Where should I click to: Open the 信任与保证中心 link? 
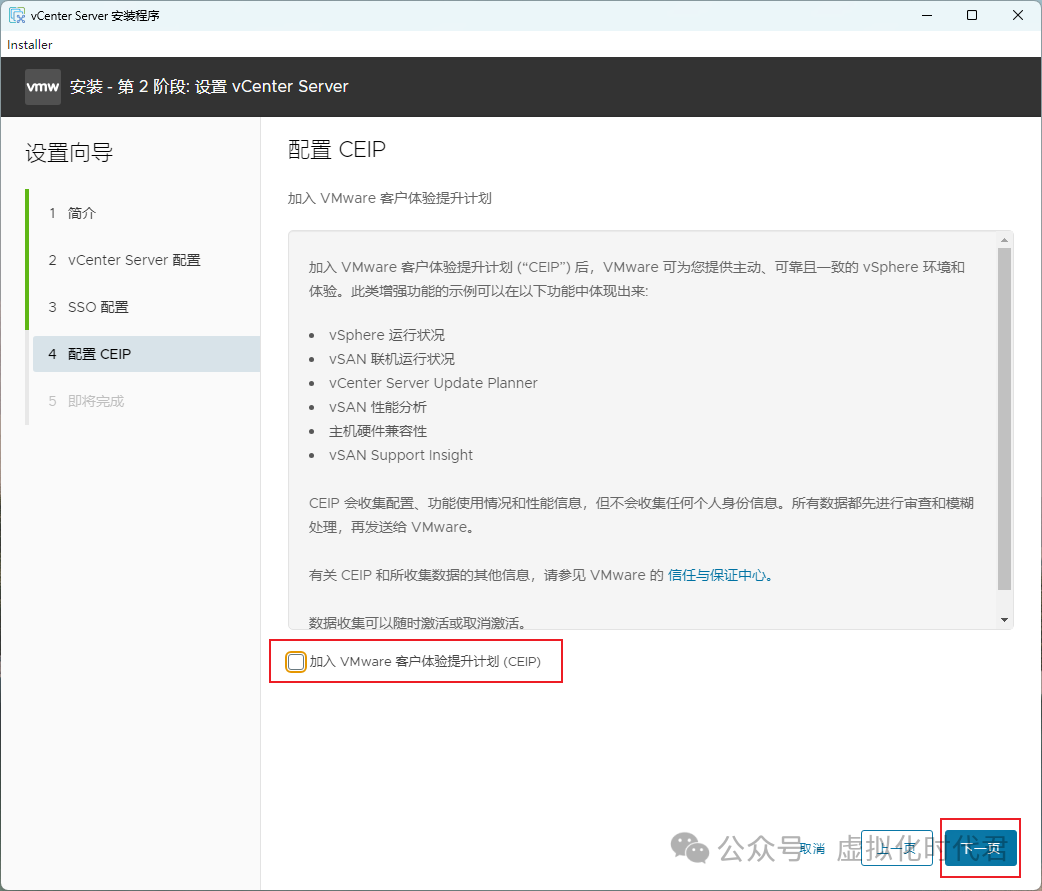tap(720, 575)
